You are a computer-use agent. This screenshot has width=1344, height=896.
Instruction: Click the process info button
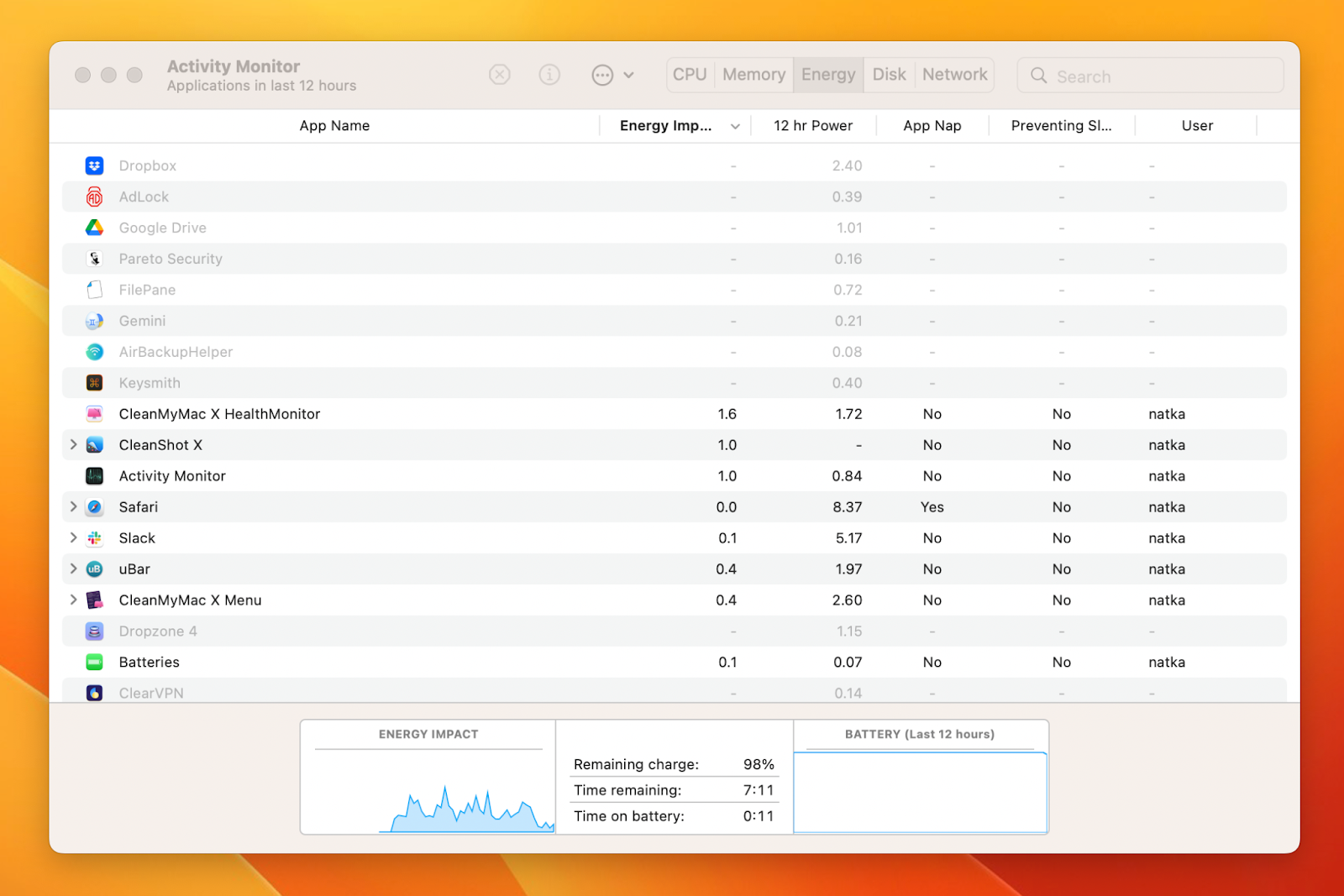[549, 75]
